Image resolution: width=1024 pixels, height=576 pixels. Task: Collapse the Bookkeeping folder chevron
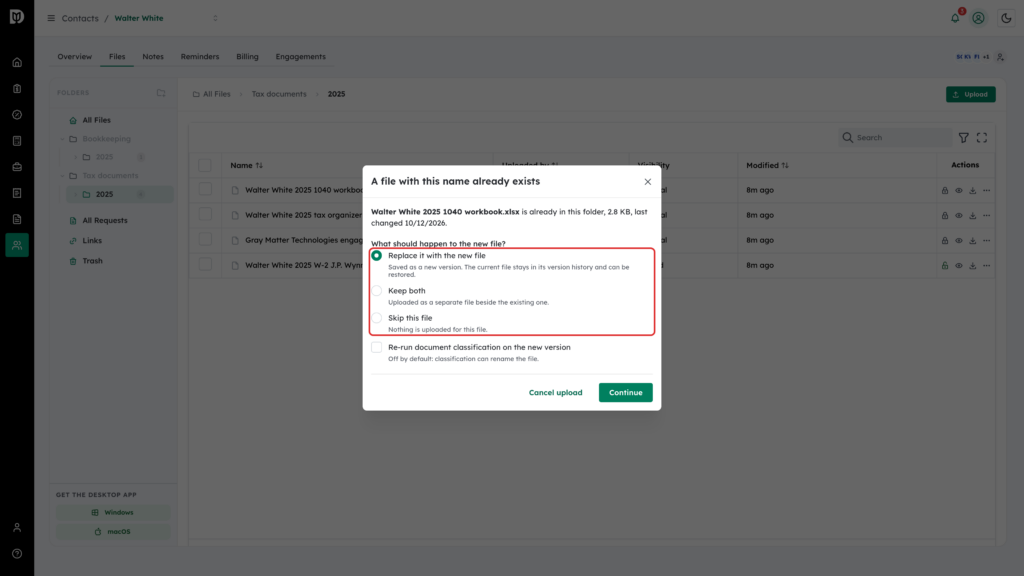pos(63,139)
